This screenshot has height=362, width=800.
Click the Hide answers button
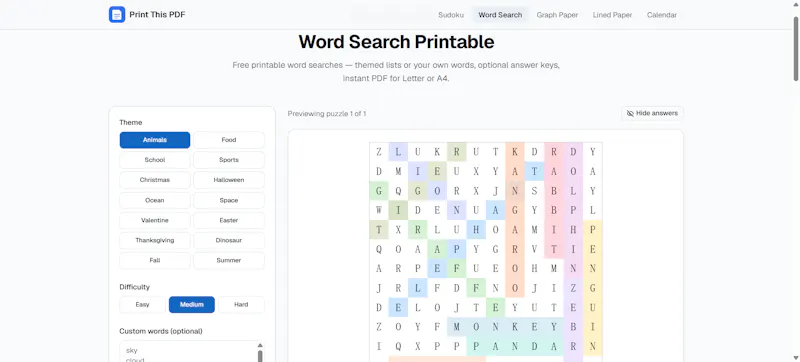[x=652, y=113]
